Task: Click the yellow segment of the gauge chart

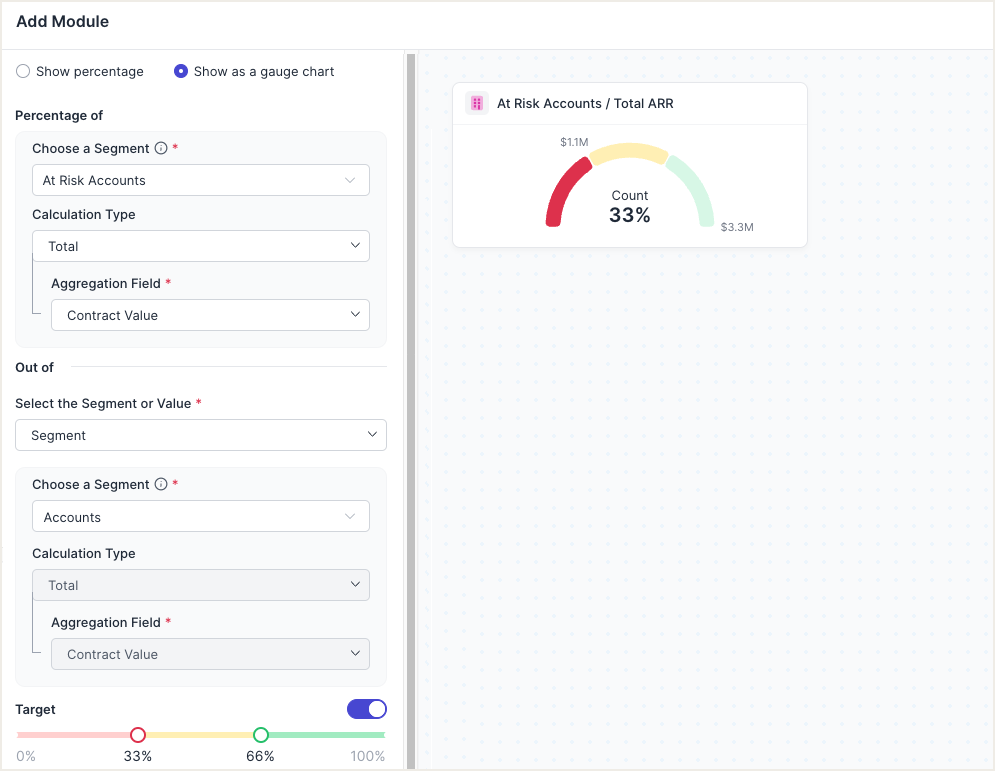Action: click(x=629, y=153)
